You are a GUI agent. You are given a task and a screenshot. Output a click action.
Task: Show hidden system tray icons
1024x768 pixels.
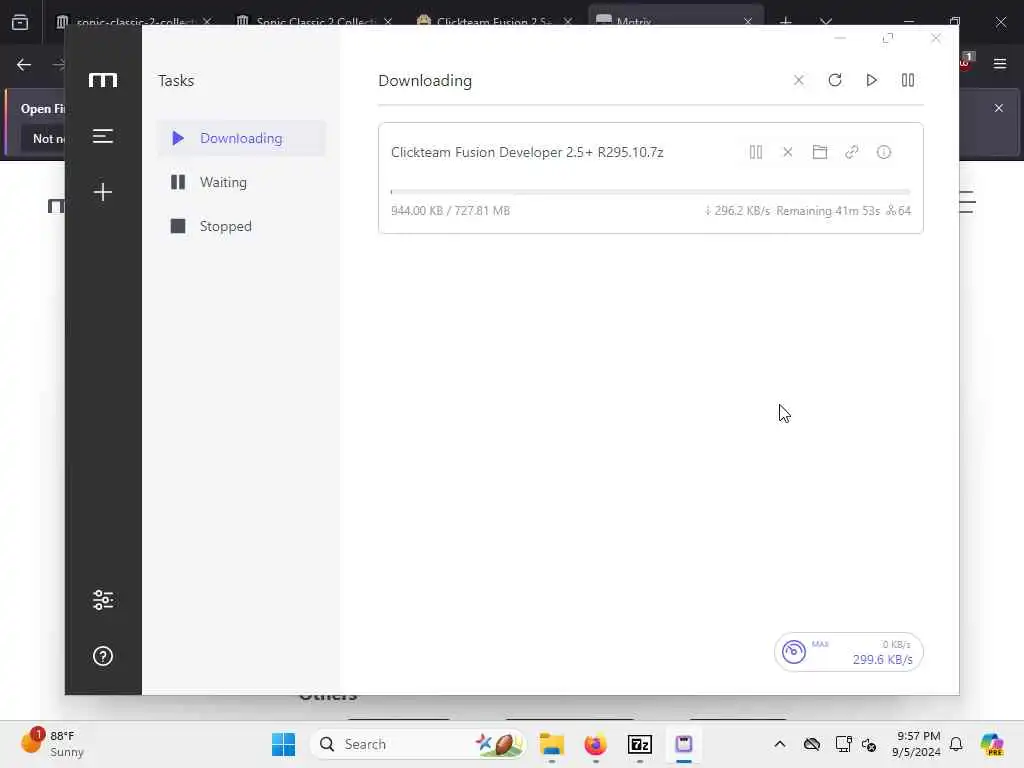tap(780, 744)
